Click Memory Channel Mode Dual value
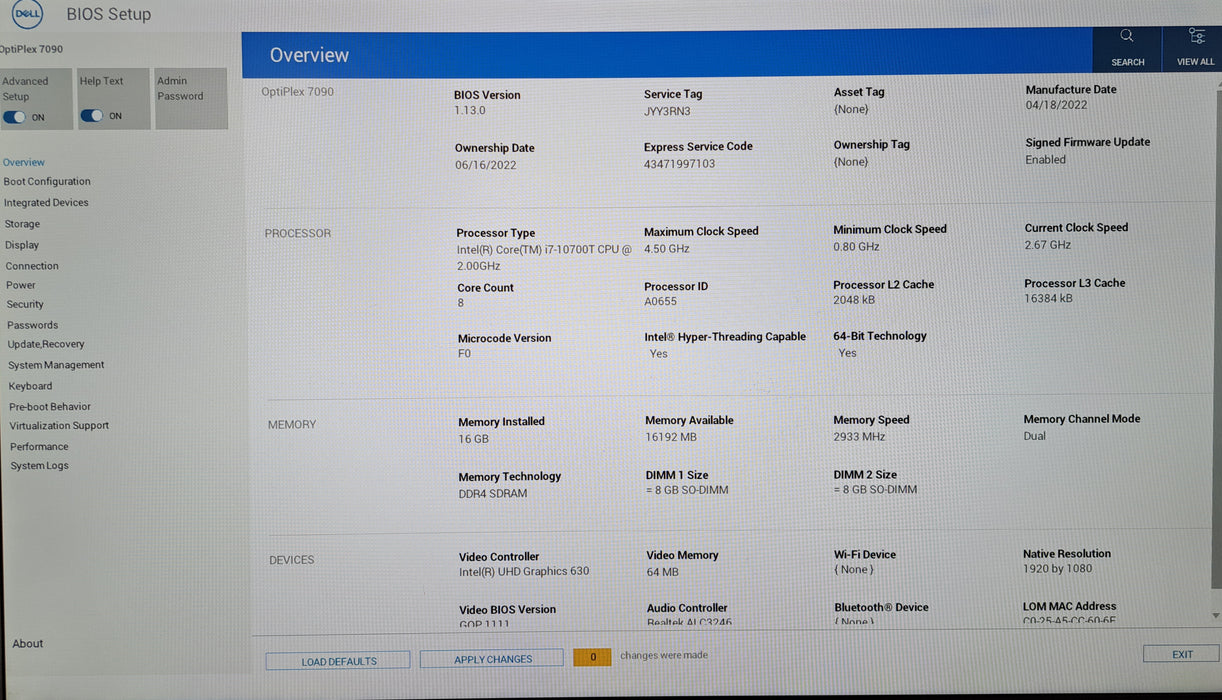Screen dimensions: 1222x700 click(1034, 436)
